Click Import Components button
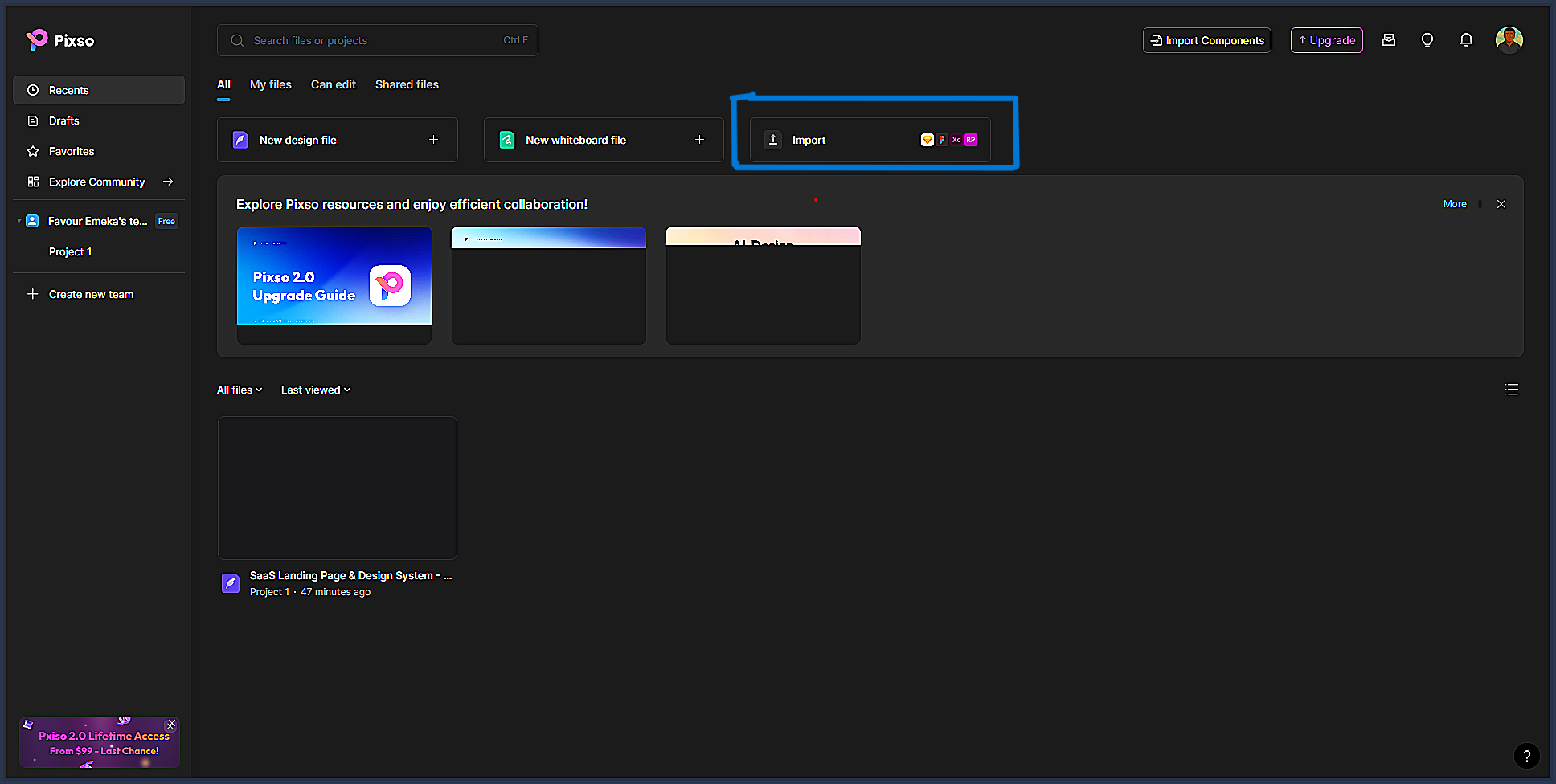Viewport: 1556px width, 784px height. pos(1207,40)
